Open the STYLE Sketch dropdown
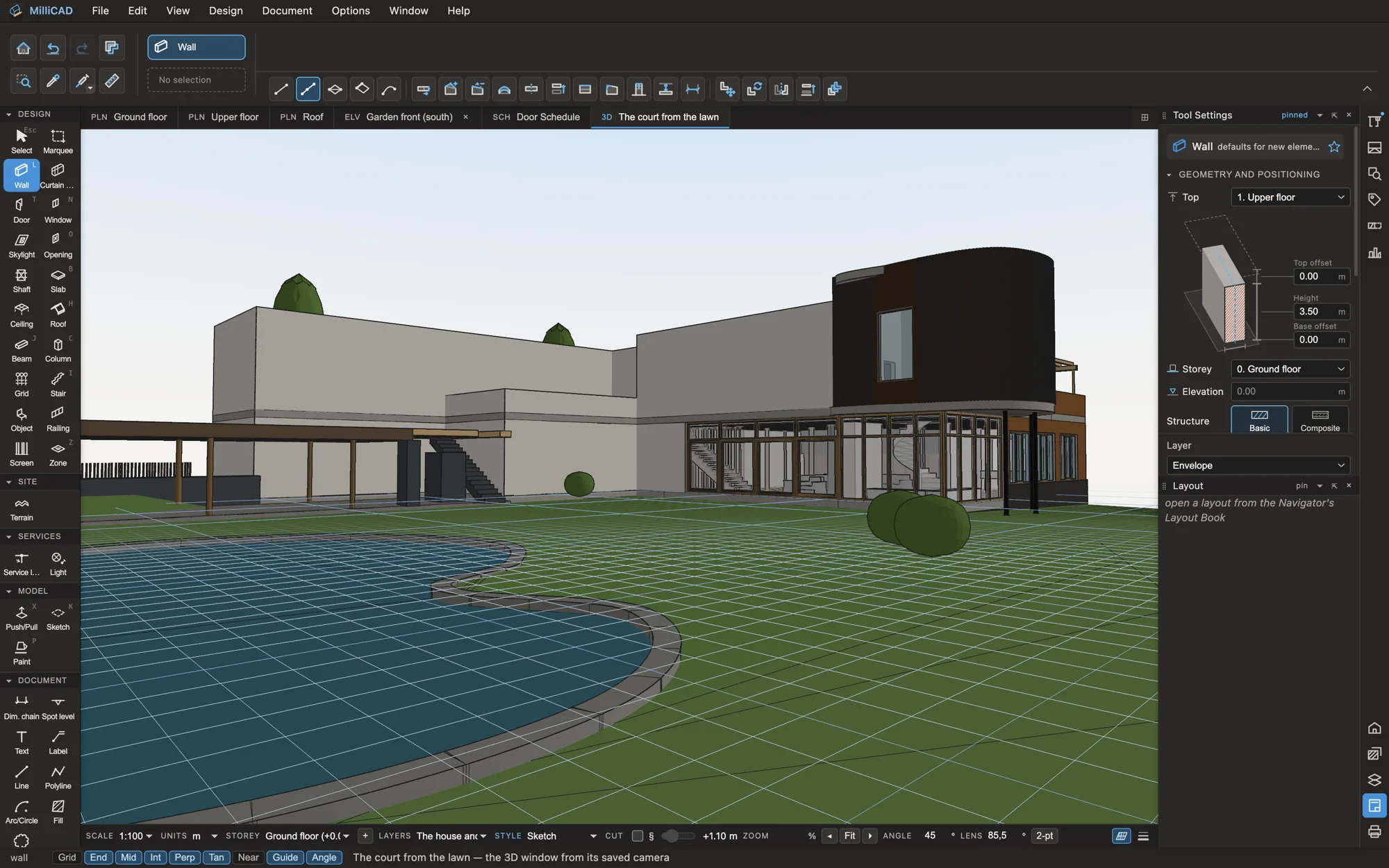 coord(561,836)
